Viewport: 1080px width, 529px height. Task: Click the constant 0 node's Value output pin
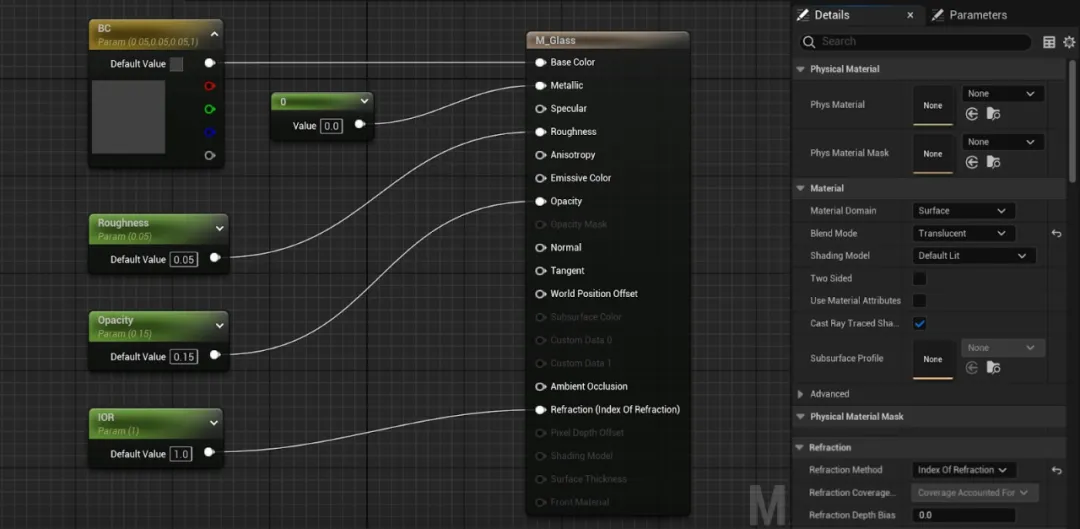click(x=360, y=125)
